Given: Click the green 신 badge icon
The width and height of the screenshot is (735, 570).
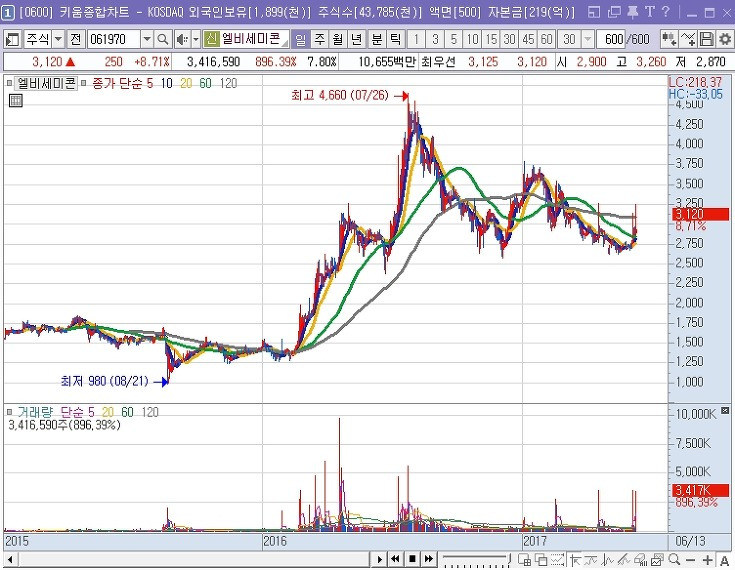Looking at the screenshot, I should (212, 39).
